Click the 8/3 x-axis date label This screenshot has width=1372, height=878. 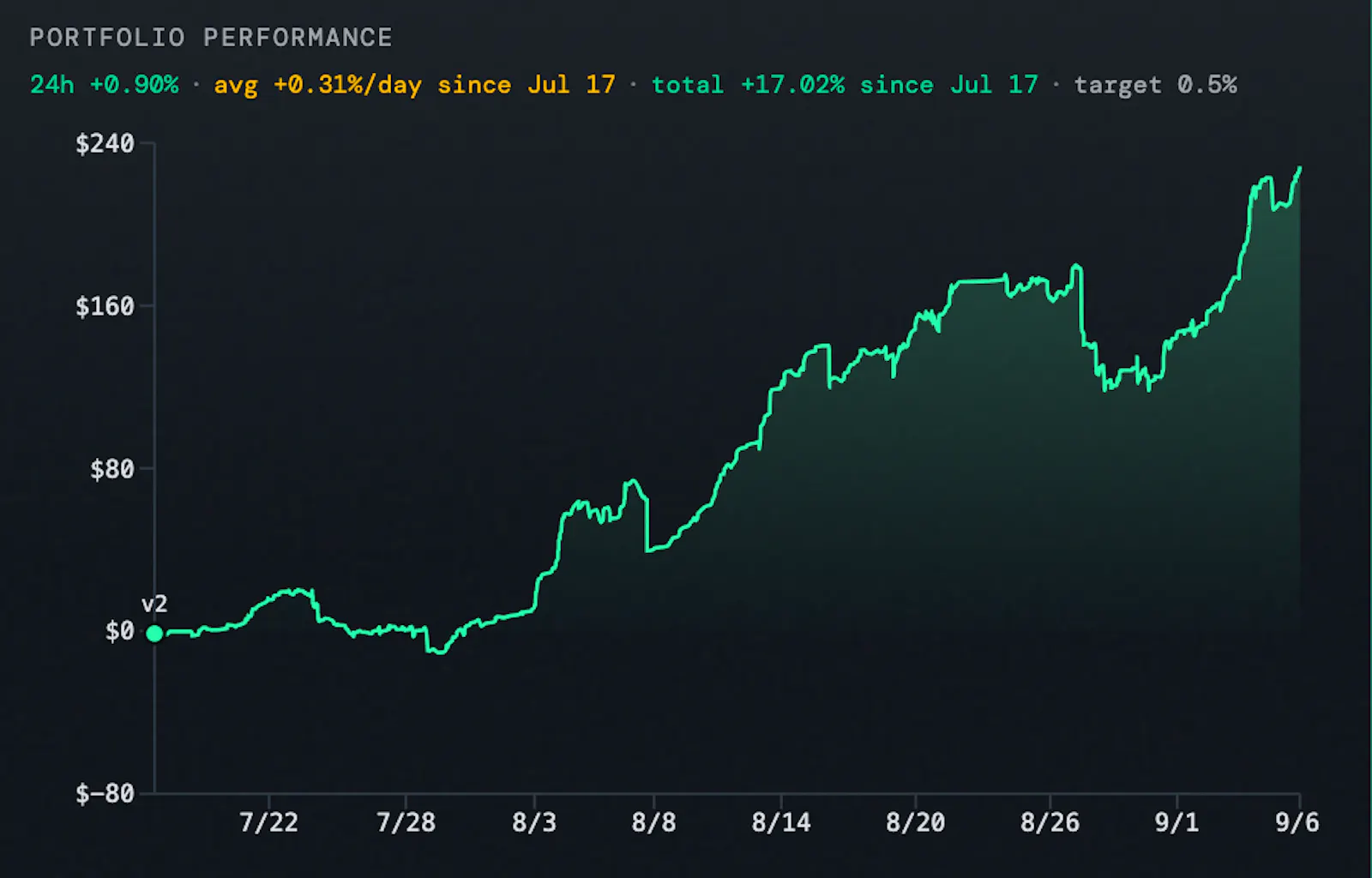[x=534, y=823]
